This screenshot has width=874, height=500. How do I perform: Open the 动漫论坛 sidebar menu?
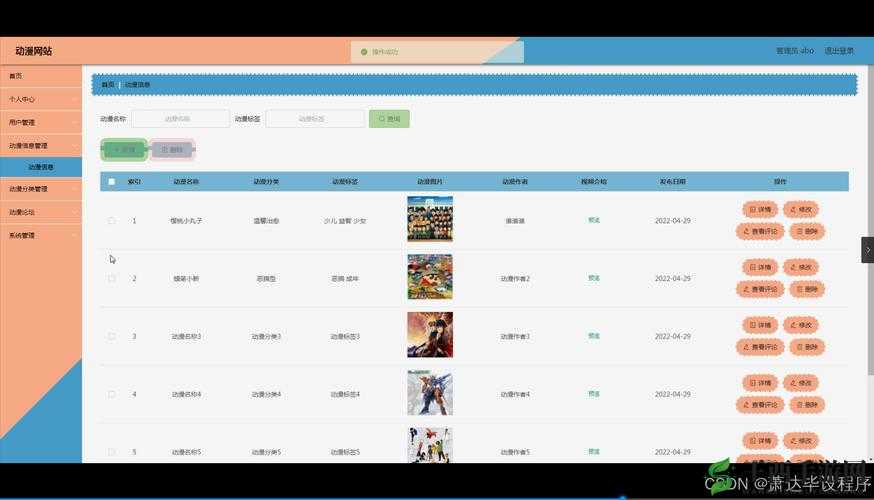pyautogui.click(x=41, y=212)
